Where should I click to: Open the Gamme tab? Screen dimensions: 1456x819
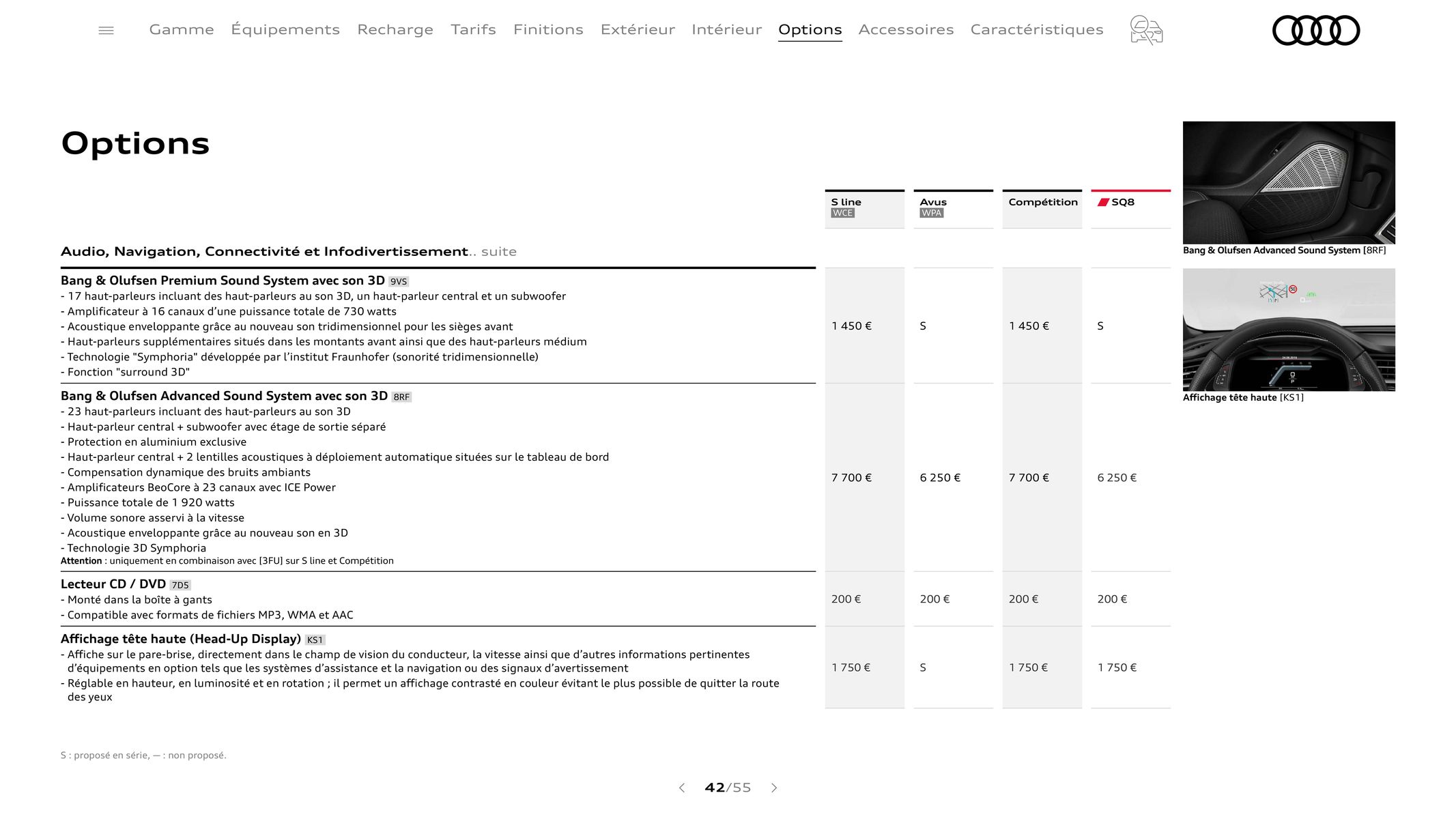182,29
